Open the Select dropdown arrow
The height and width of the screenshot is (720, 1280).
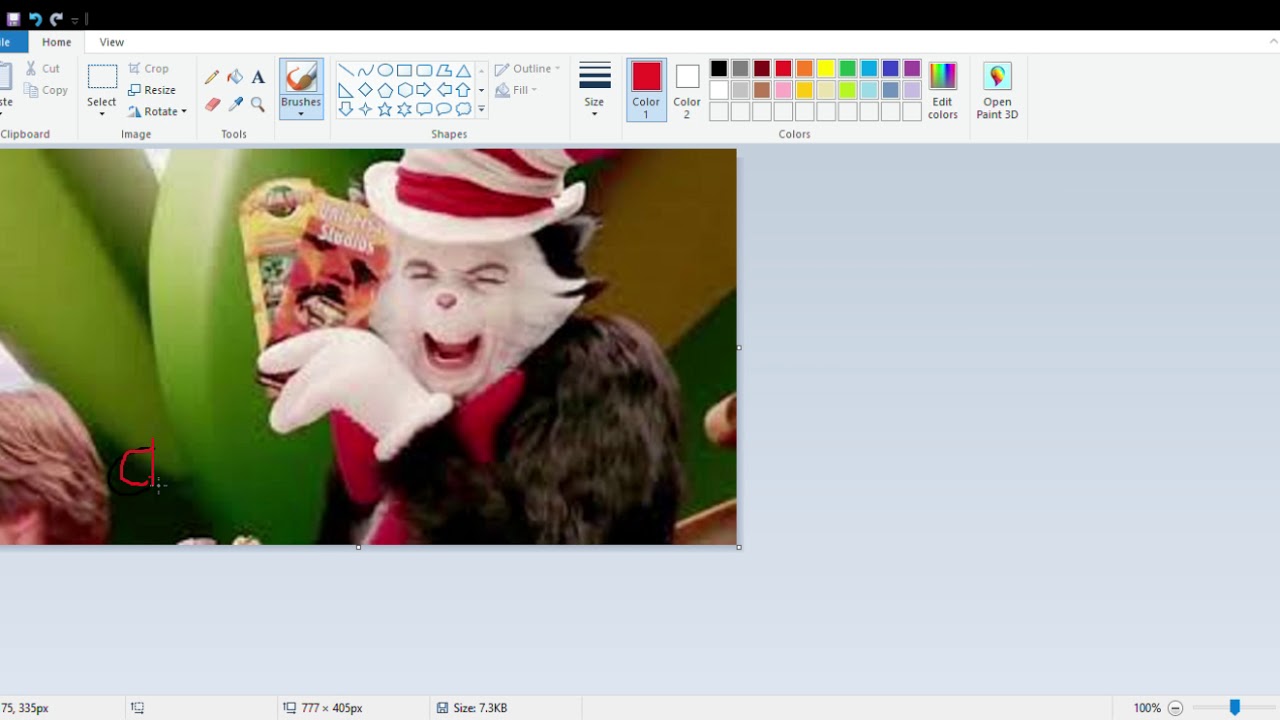[x=102, y=114]
